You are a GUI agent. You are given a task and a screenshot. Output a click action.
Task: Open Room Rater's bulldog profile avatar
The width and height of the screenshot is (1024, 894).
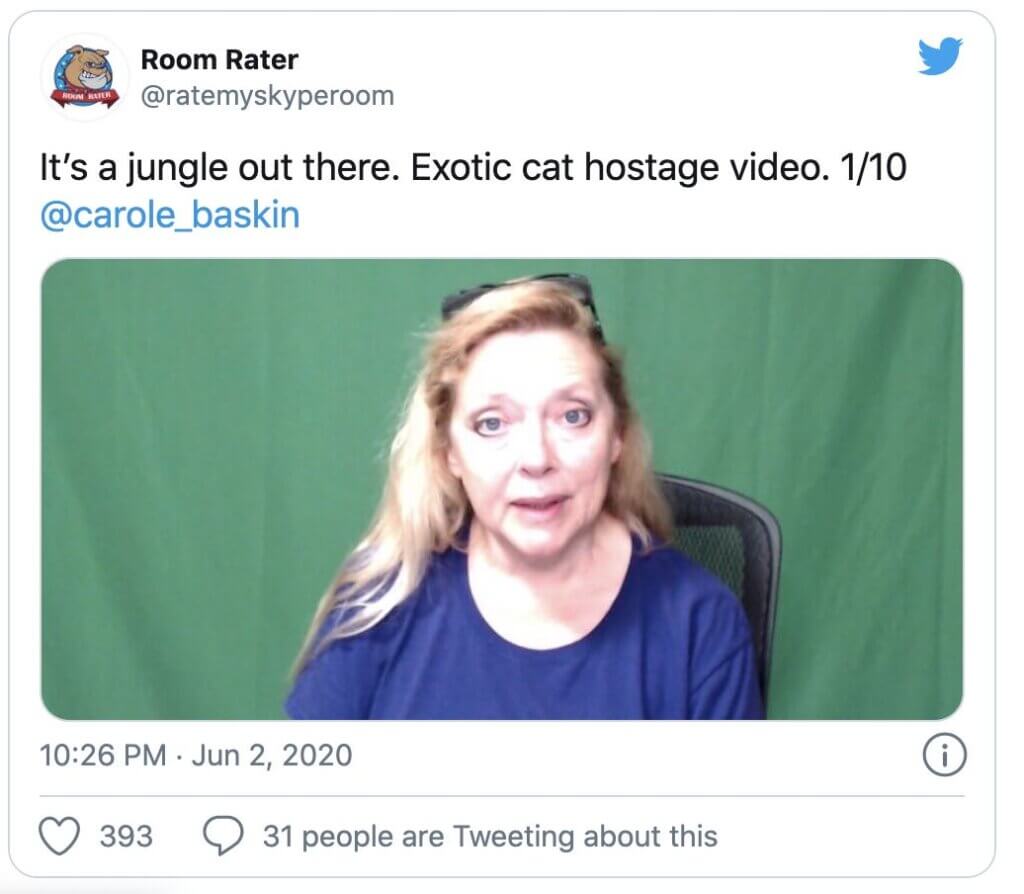85,77
